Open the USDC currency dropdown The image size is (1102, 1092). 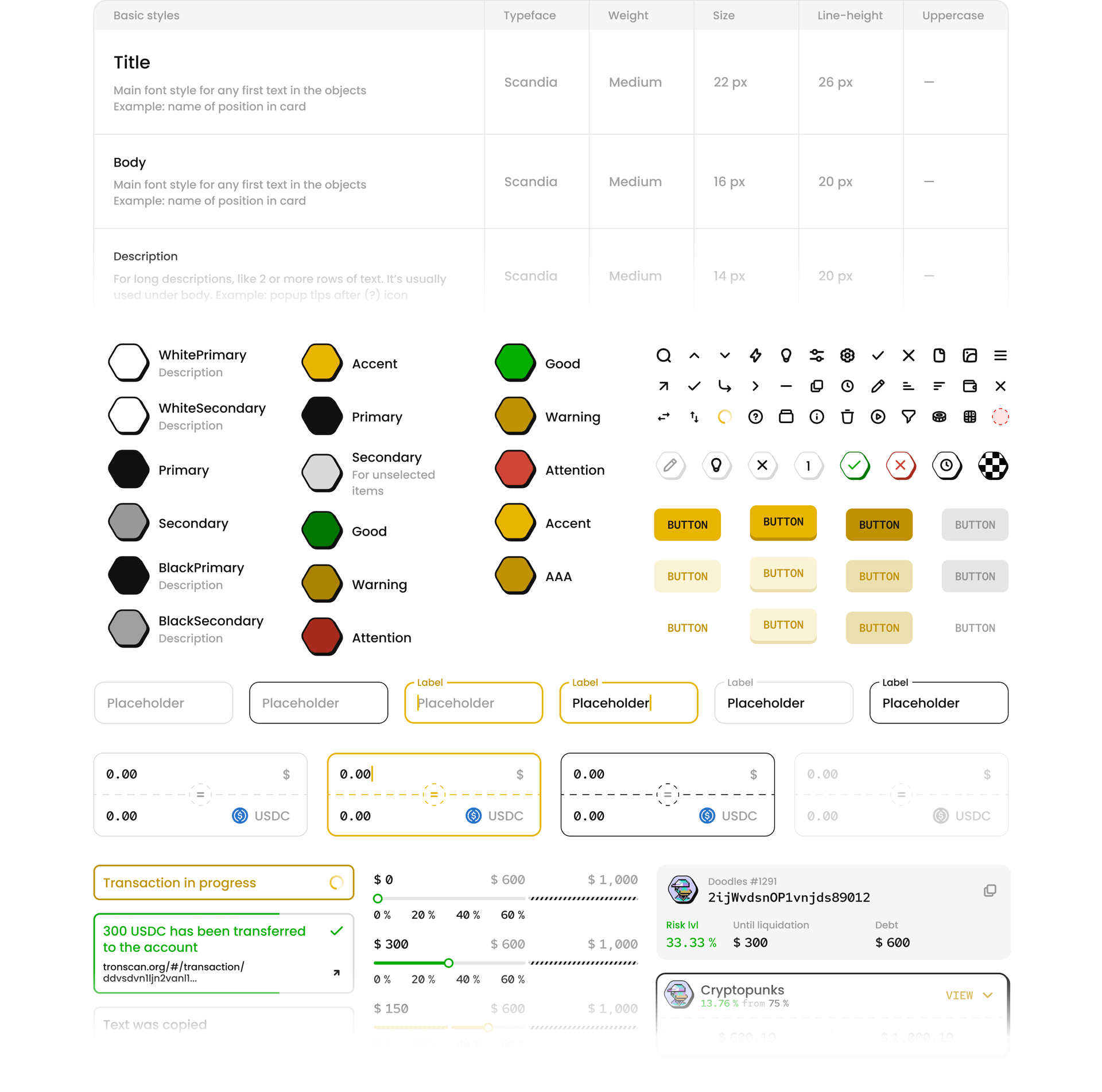258,817
